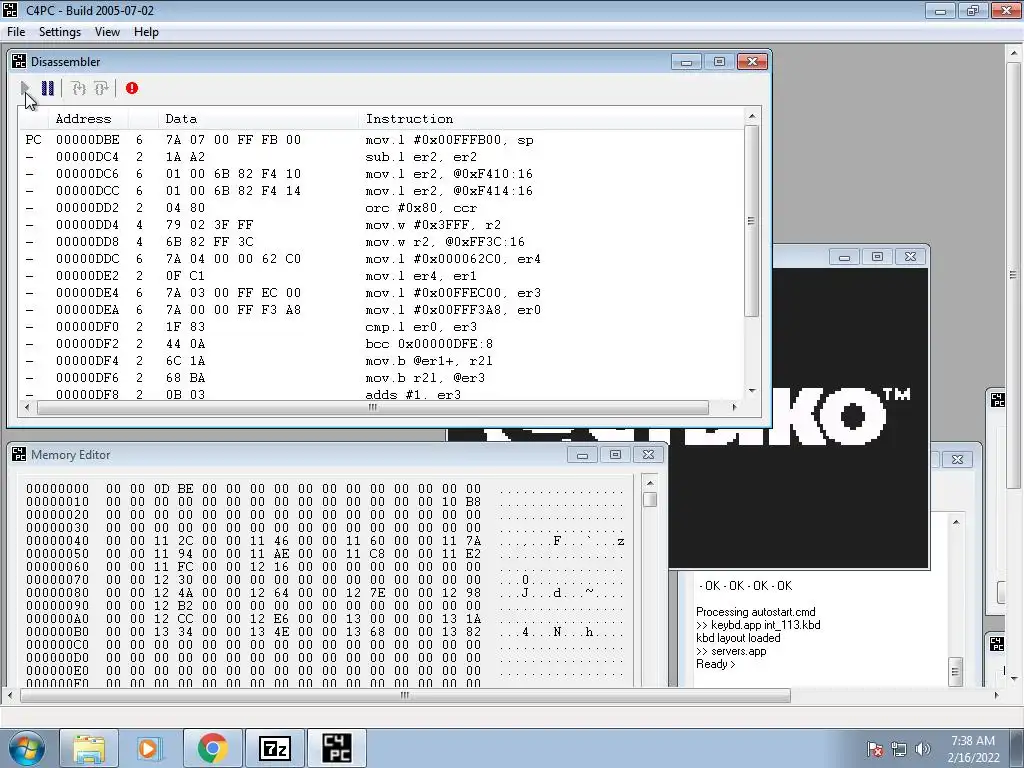The width and height of the screenshot is (1024, 768).
Task: Close the Memory Editor window
Action: click(x=648, y=455)
